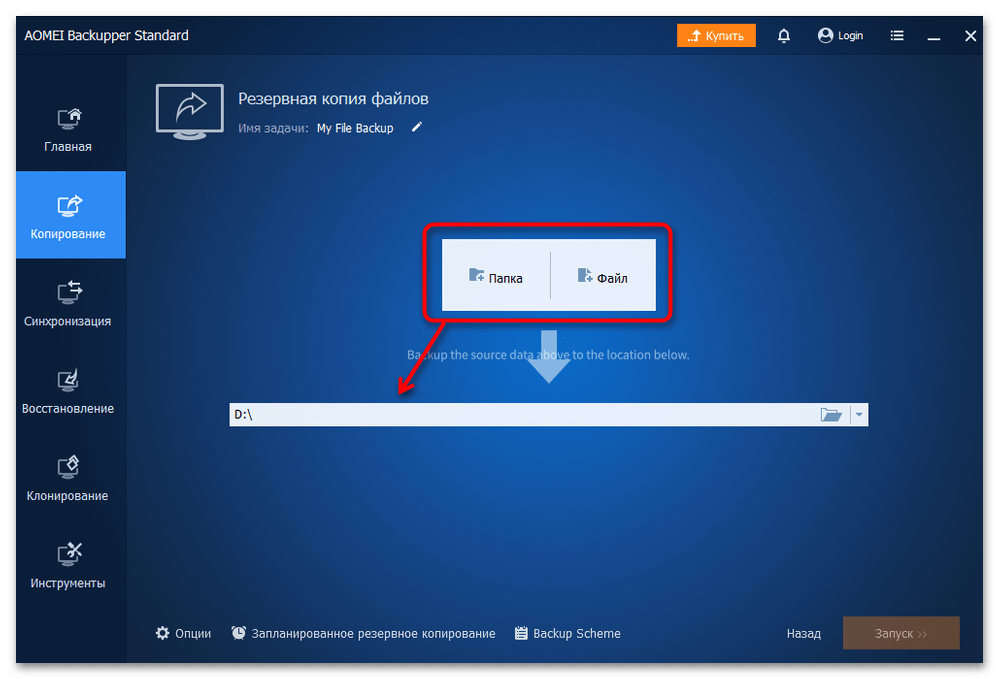Open the Инструменты tools section
This screenshot has height=679, width=999.
click(x=68, y=566)
